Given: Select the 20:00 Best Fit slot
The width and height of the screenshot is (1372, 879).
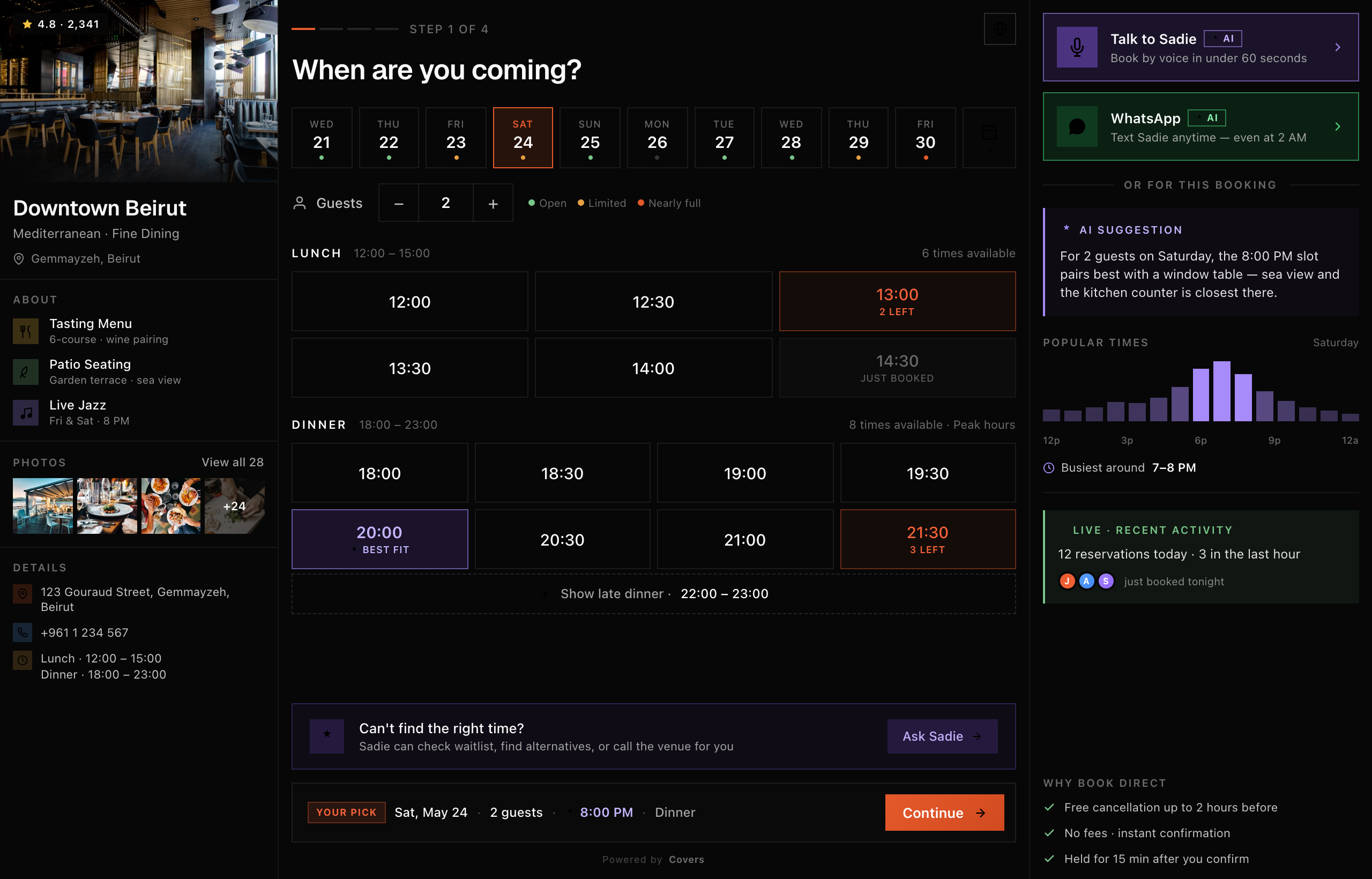Looking at the screenshot, I should point(379,539).
